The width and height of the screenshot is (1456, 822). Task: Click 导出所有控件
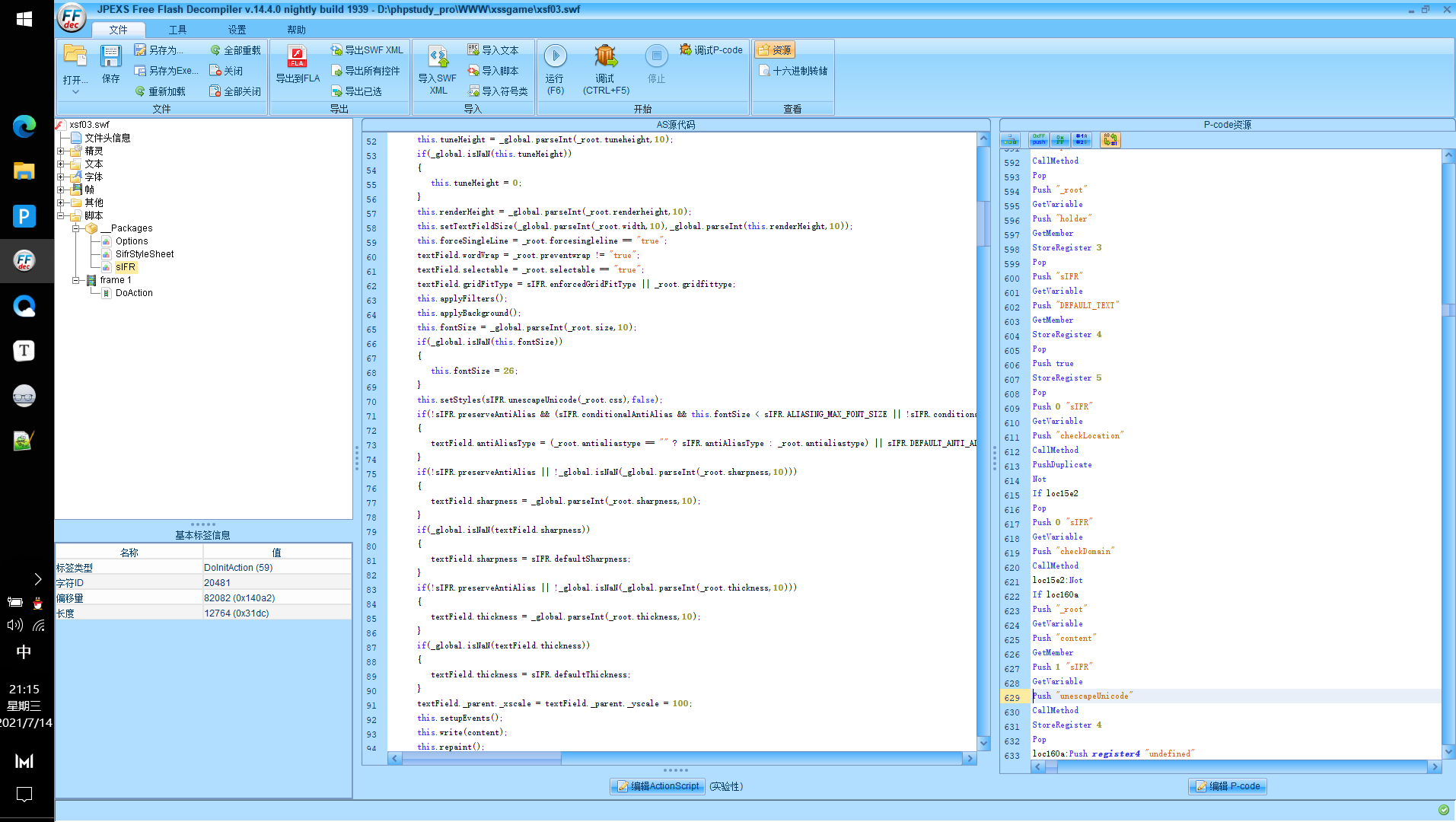(x=365, y=71)
